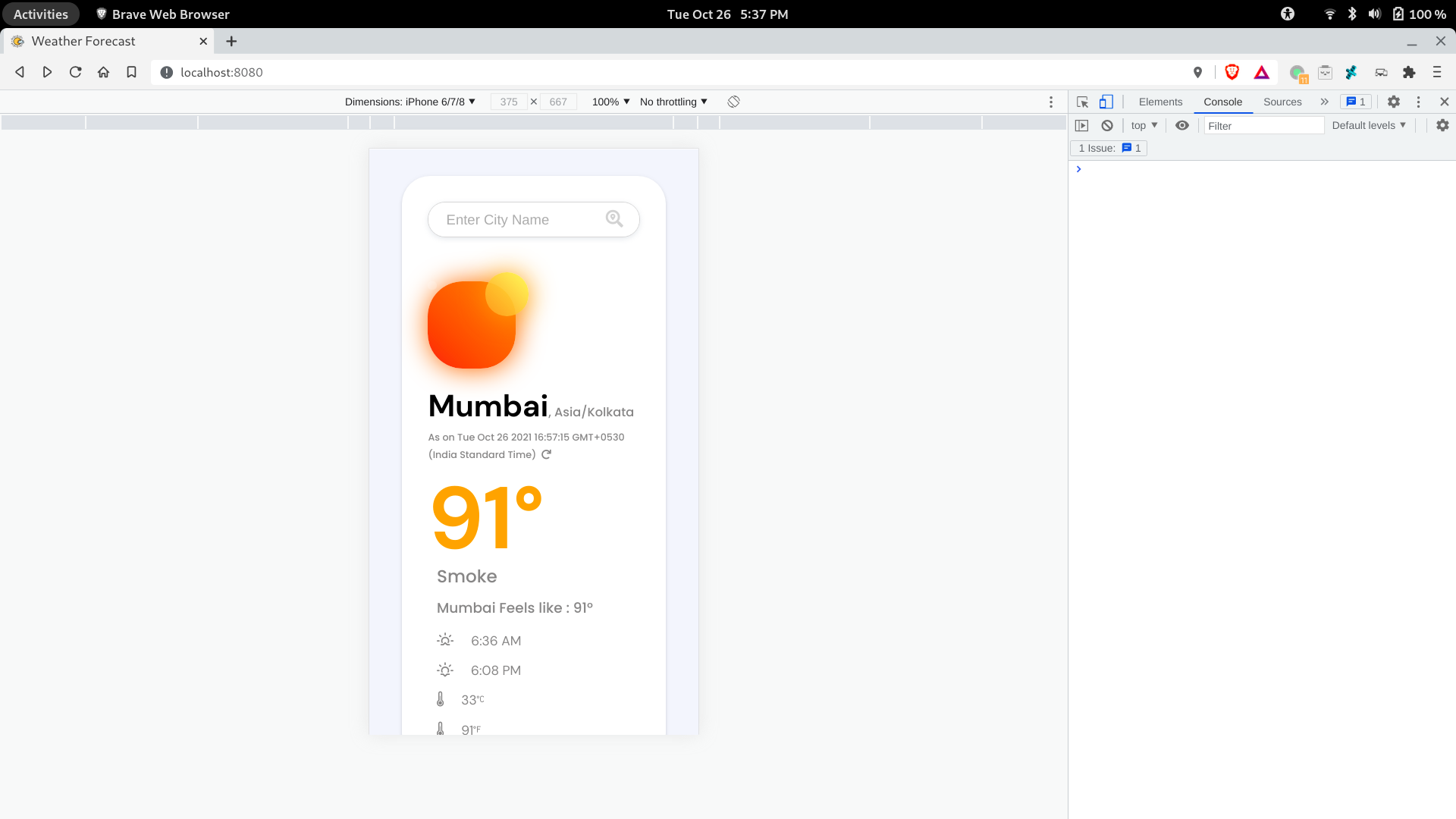
Task: Click the refresh weather icon beside timestamp
Action: 546,454
